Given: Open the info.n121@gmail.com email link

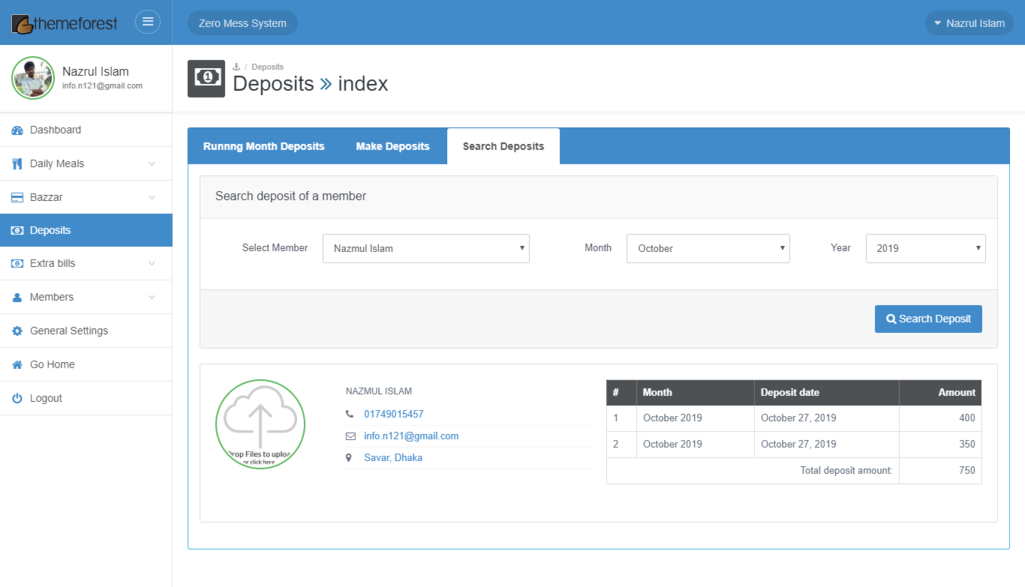Looking at the screenshot, I should (411, 436).
